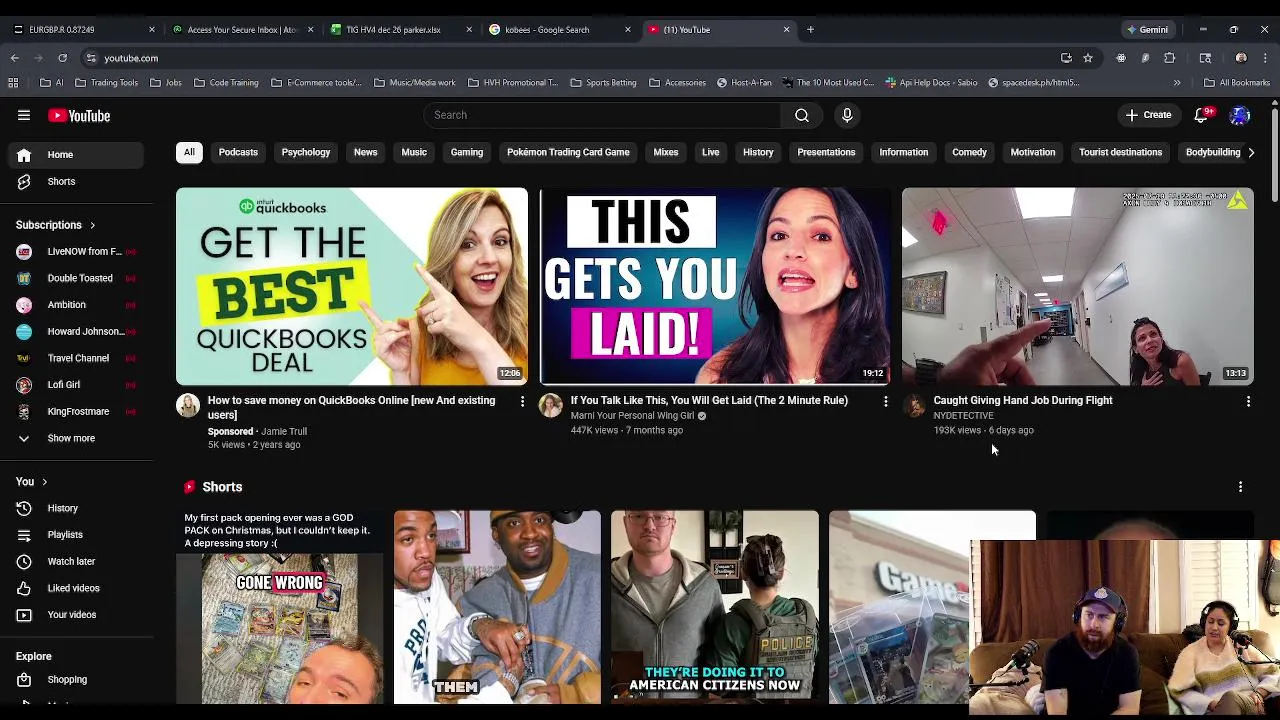Select the Music filter chip

click(414, 152)
